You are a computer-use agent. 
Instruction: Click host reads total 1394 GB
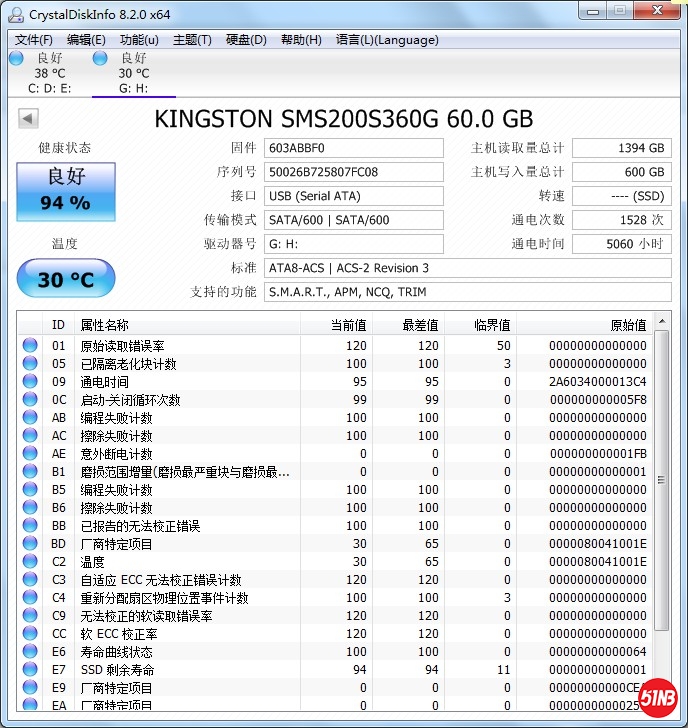[x=622, y=148]
